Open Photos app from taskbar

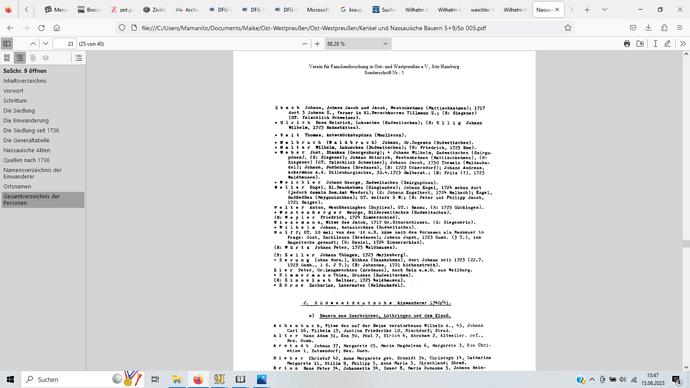[x=261, y=379]
